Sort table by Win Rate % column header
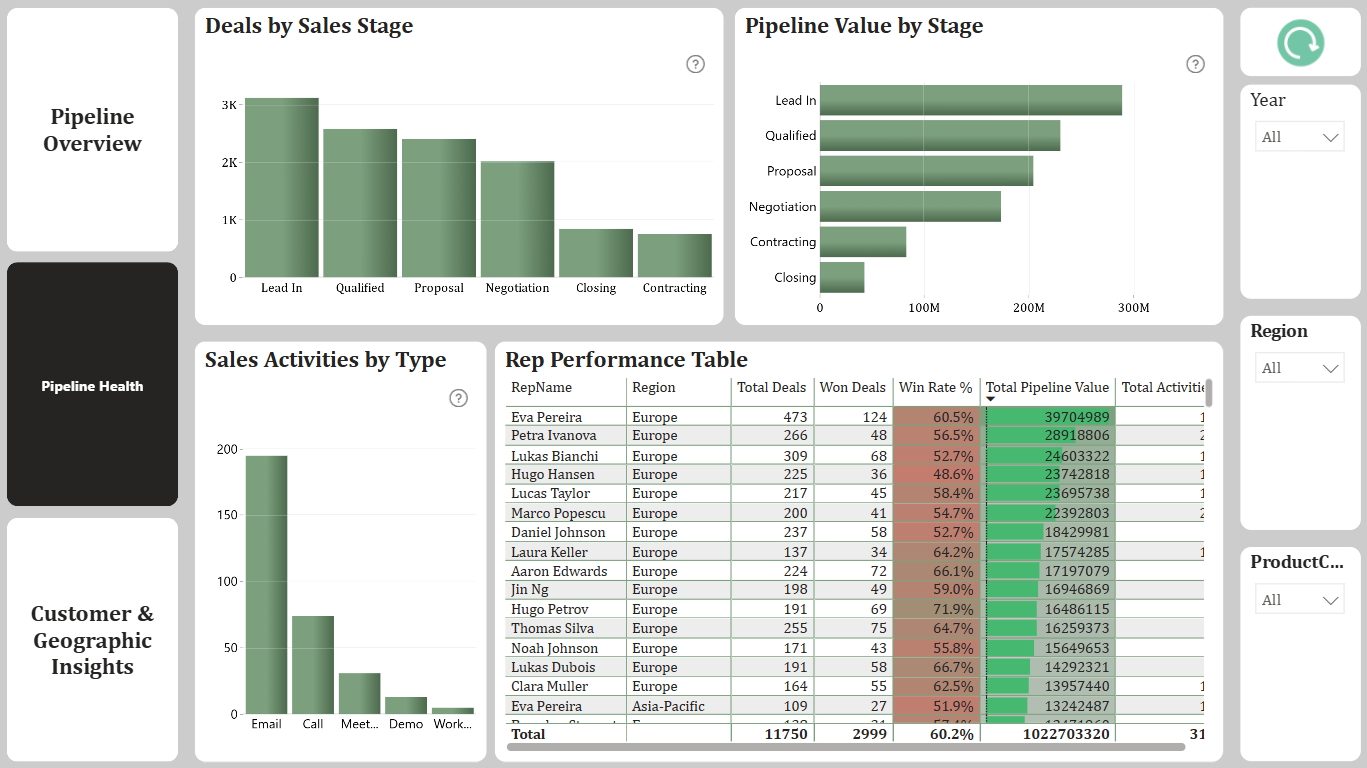 coord(936,388)
